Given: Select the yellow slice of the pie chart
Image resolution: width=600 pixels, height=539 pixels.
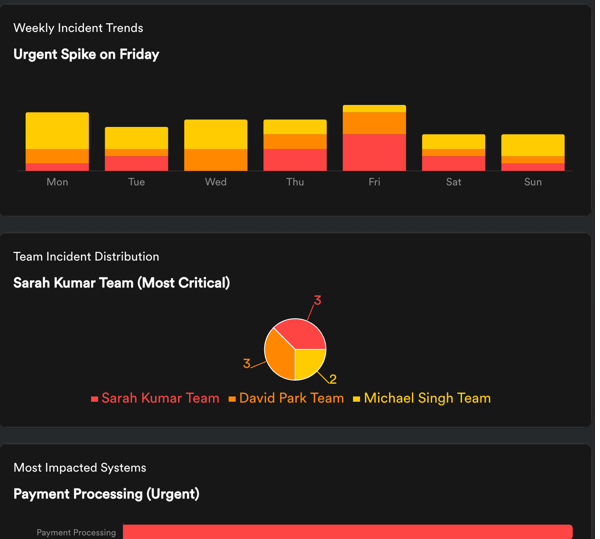Looking at the screenshot, I should tap(308, 362).
